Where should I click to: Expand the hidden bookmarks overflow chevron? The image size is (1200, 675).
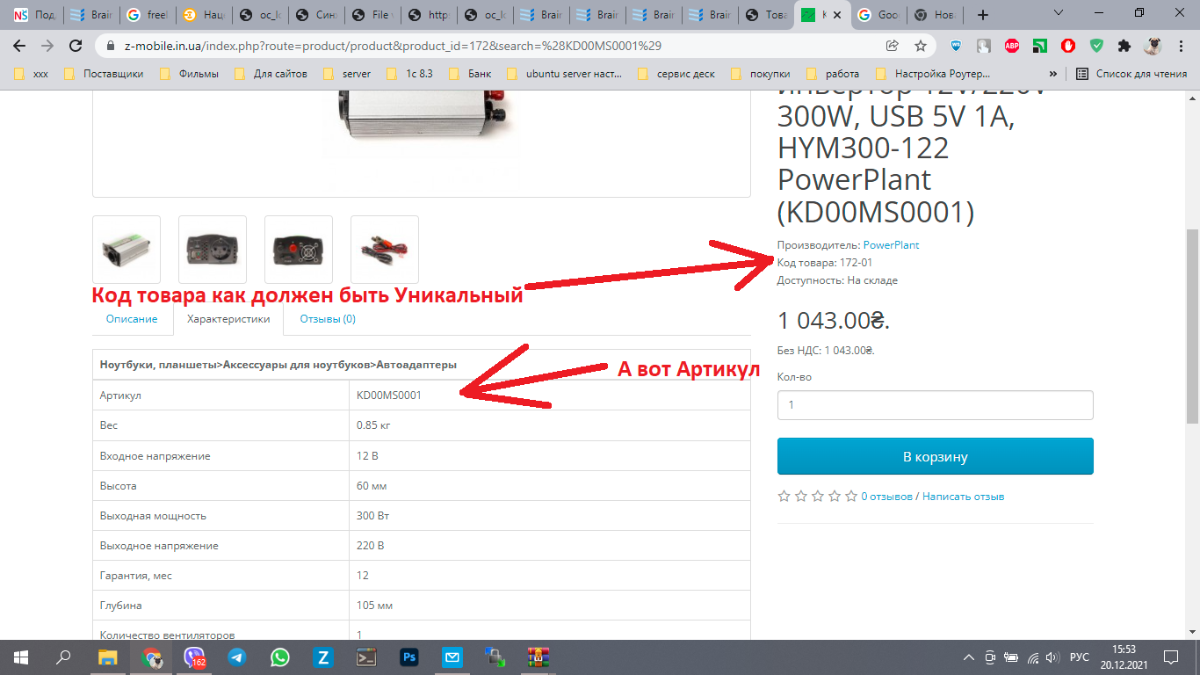pos(1053,74)
